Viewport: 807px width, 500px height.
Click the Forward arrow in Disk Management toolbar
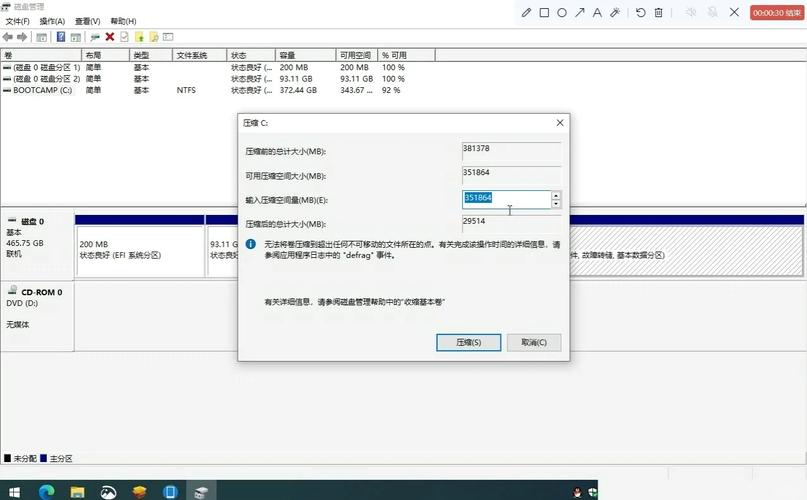pos(22,37)
